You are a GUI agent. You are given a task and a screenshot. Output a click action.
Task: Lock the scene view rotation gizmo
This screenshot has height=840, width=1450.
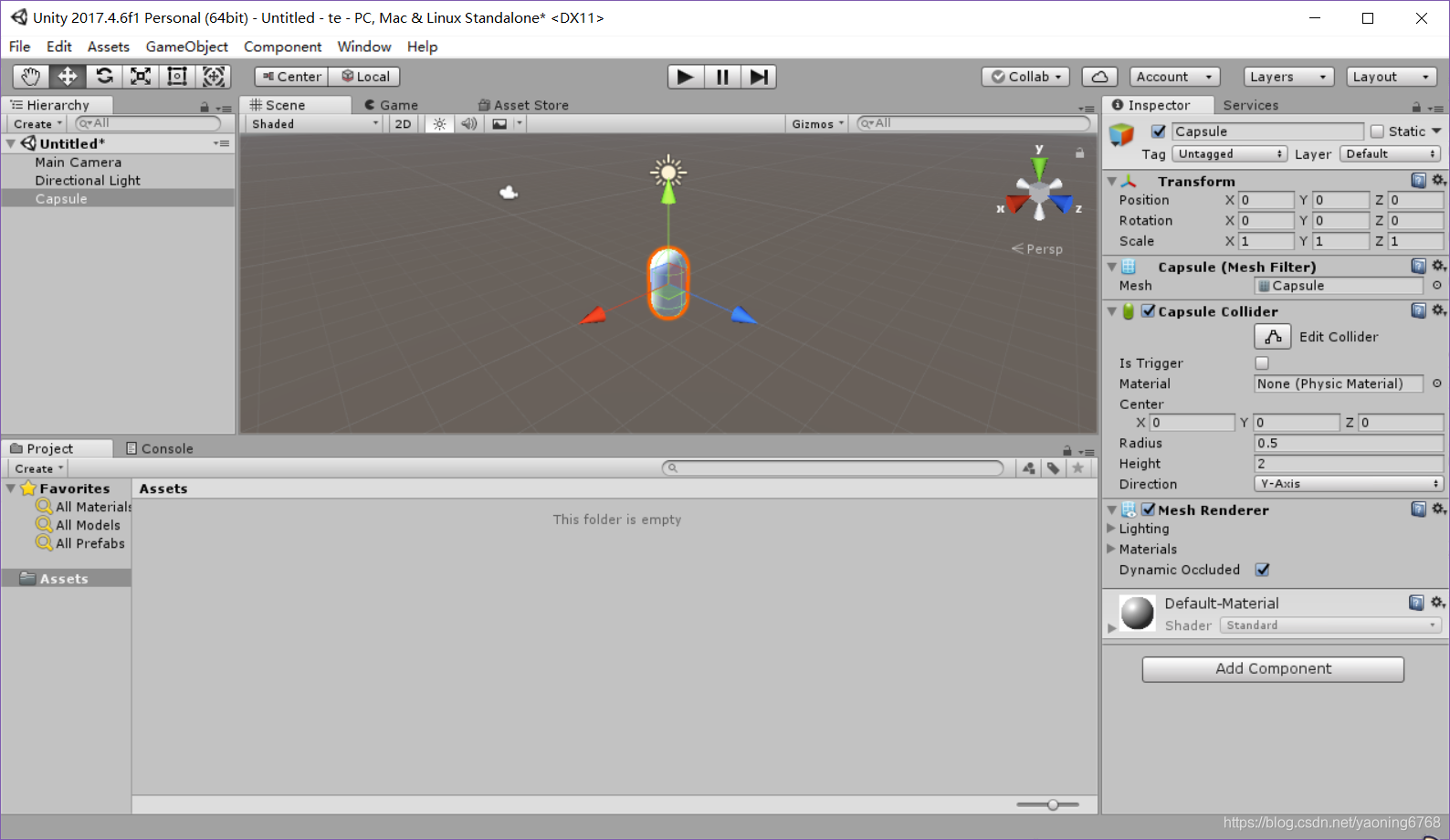click(1079, 152)
